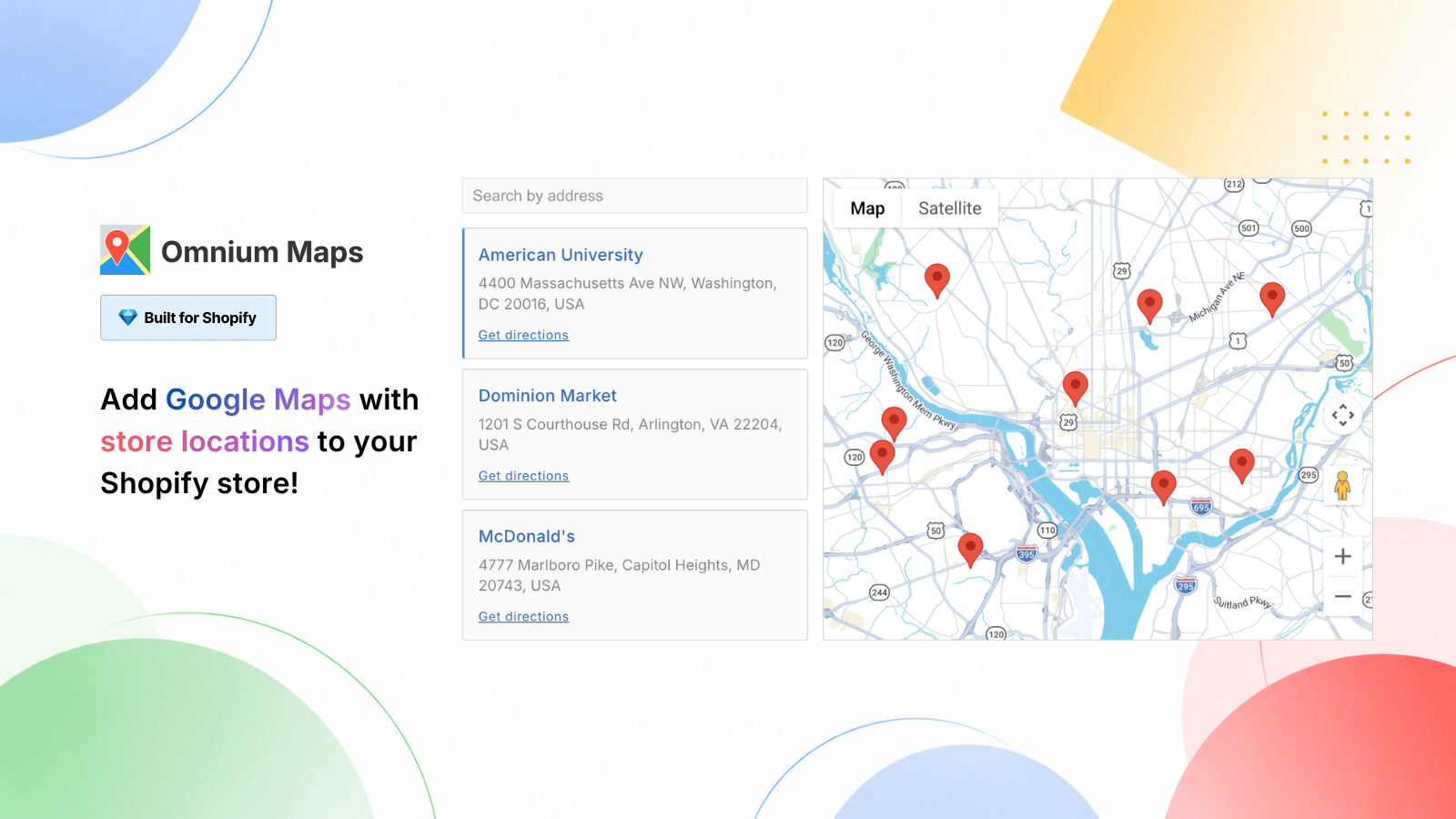This screenshot has height=819, width=1456.
Task: Select the Street View pegman icon
Action: tap(1342, 485)
